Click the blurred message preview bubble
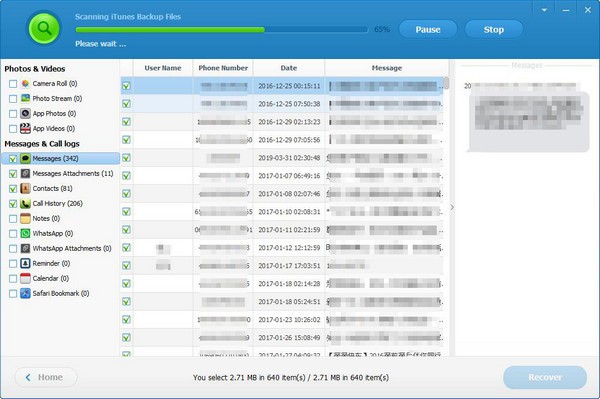The image size is (600, 399). click(x=529, y=122)
